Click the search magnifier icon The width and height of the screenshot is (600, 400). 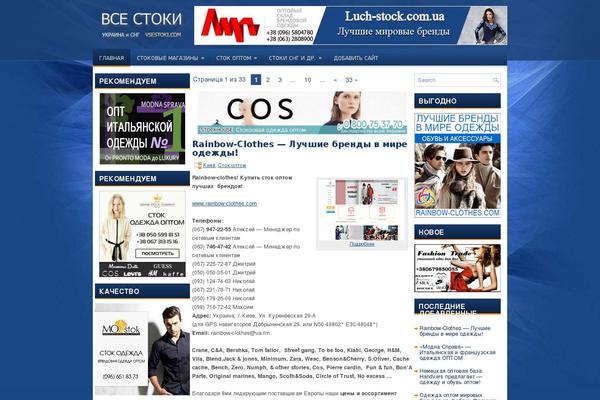pos(496,80)
